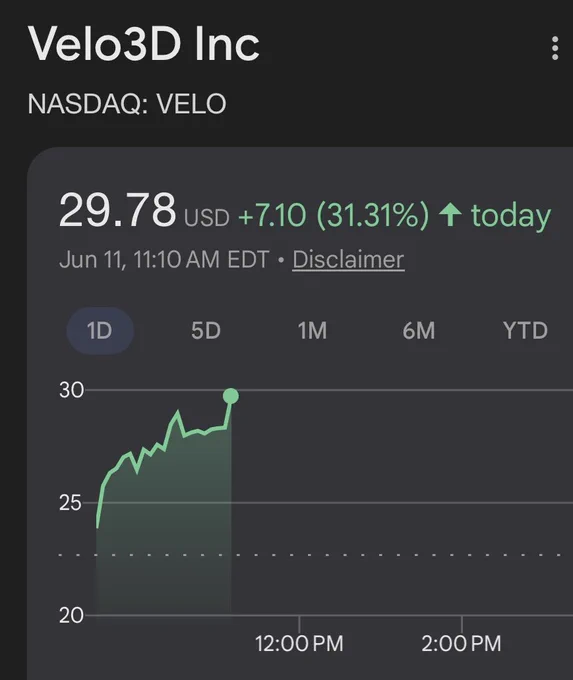Click the 29.78 current price
573x680 pixels.
(118, 210)
